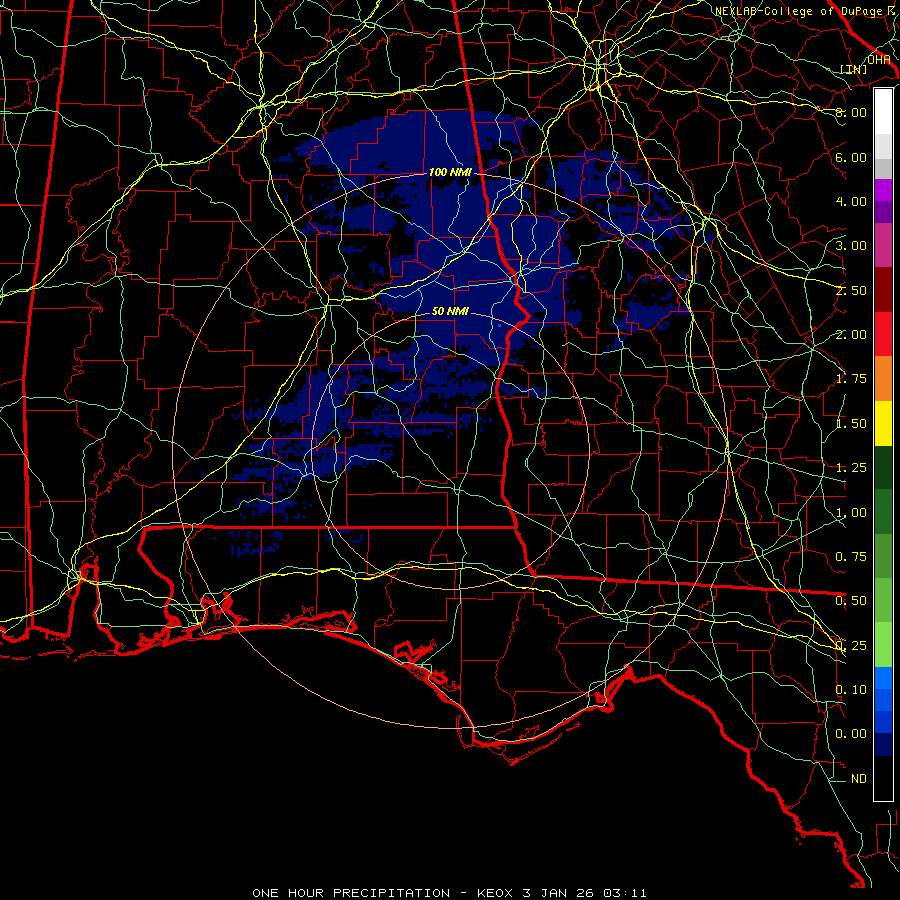Click the green 1.00 legend swatch
This screenshot has height=900, width=900.
[x=883, y=512]
